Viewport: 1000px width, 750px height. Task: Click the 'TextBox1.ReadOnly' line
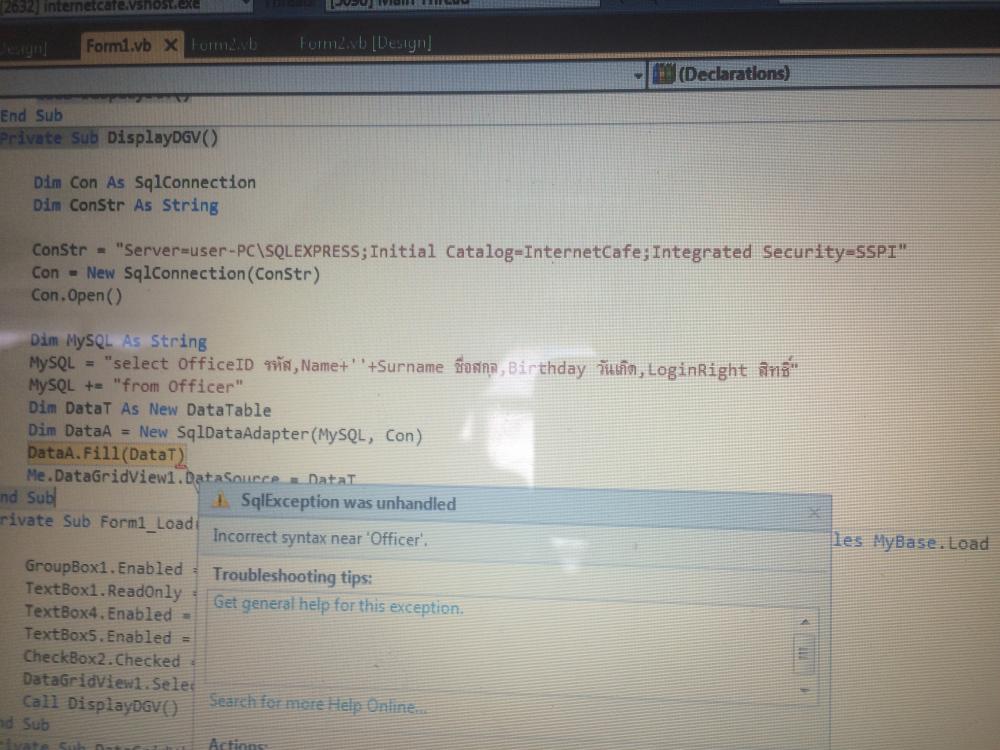point(110,591)
